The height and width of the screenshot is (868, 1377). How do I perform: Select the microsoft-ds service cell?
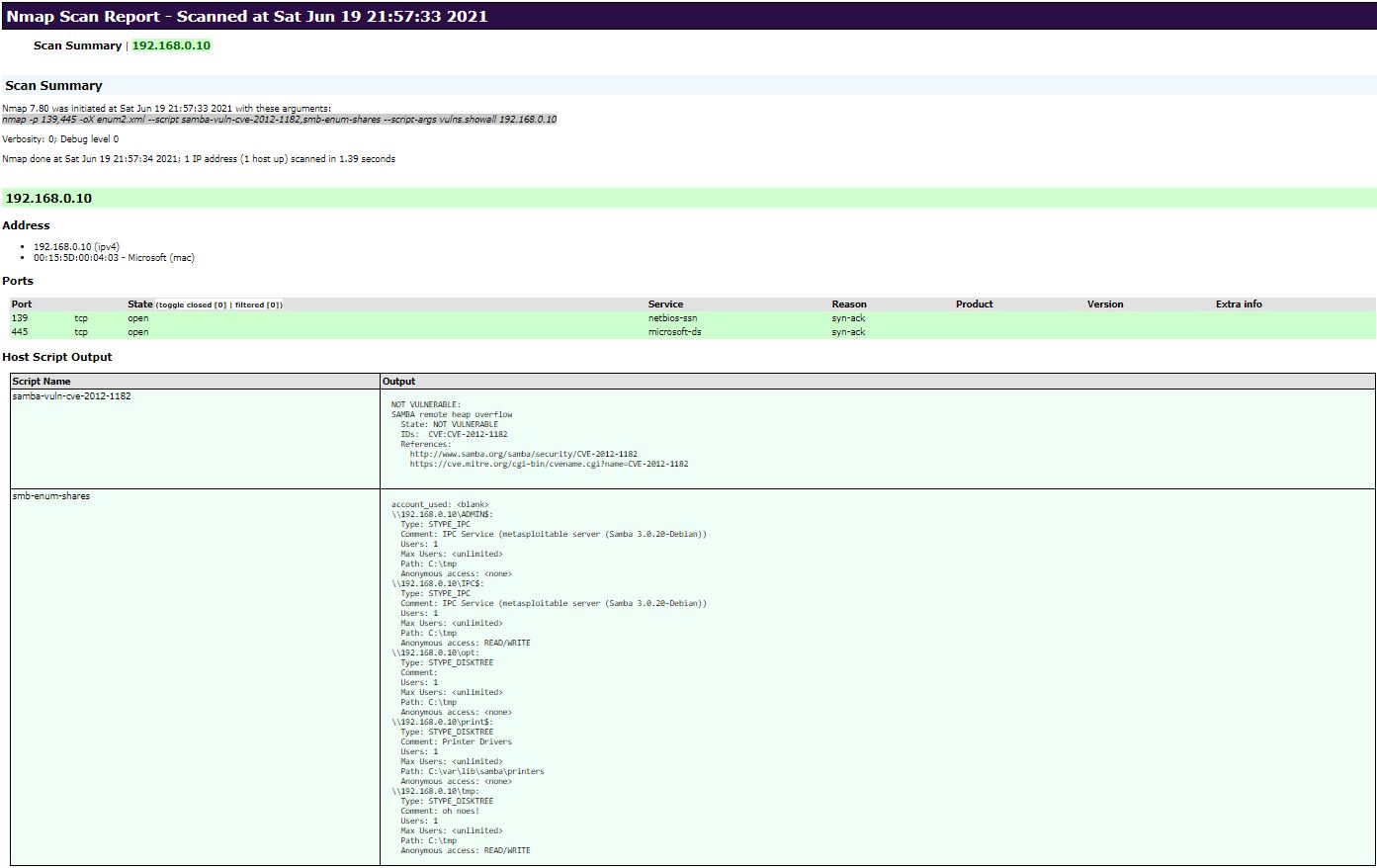[675, 332]
